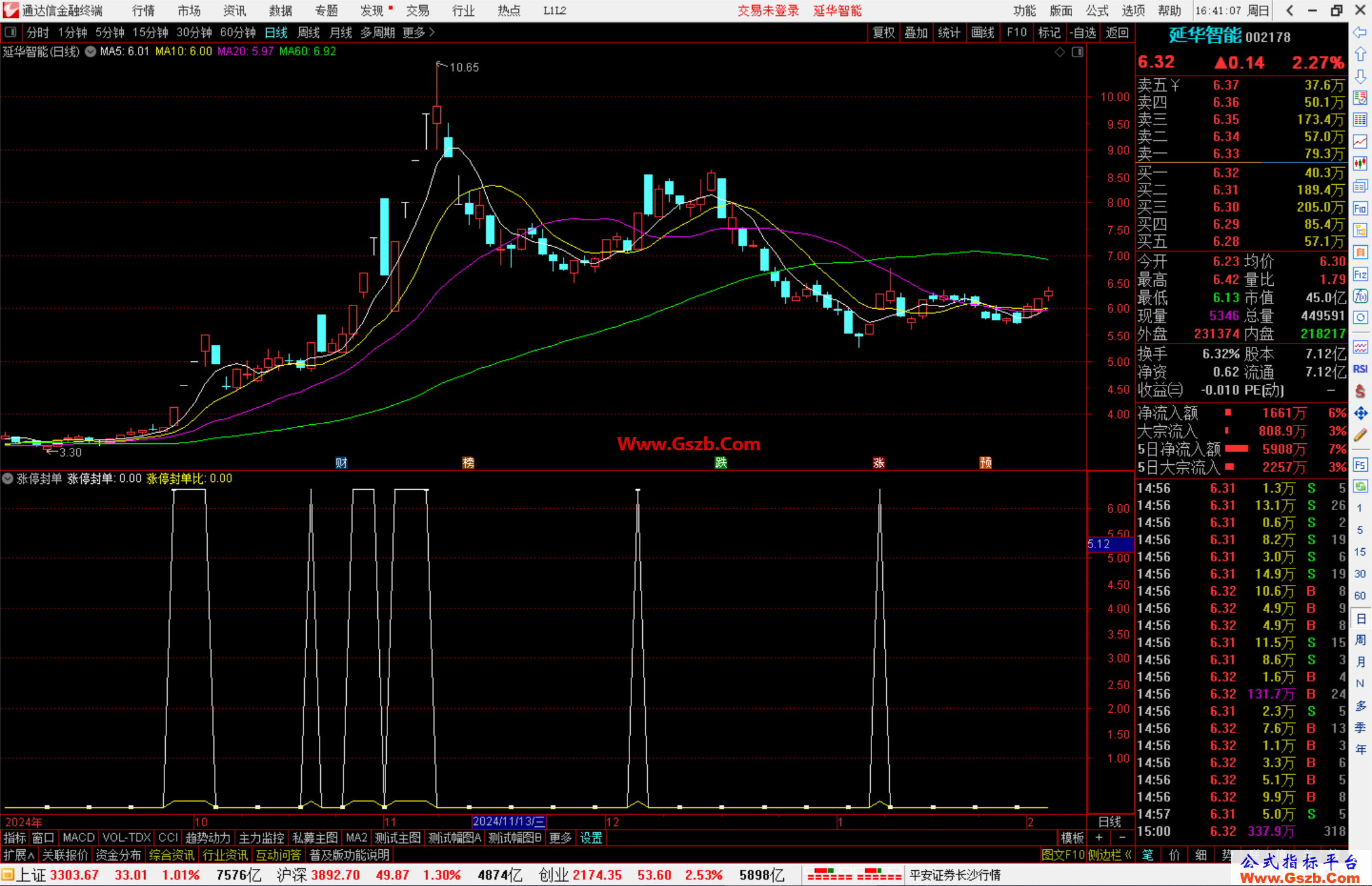Click the back arrow icon in right sidebar
This screenshot has width=1372, height=886.
1360,32
